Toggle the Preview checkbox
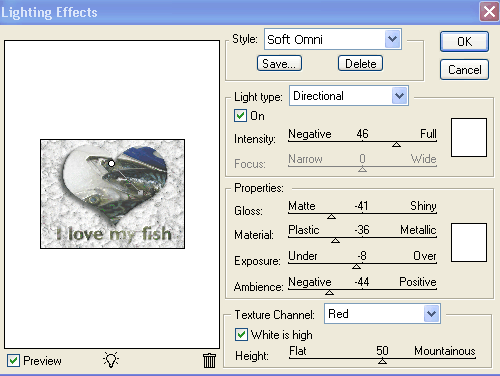The image size is (500, 376). [13, 361]
